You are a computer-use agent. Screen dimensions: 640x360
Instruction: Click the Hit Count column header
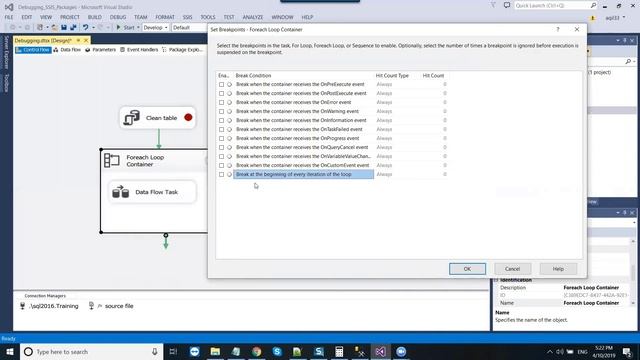coord(433,76)
